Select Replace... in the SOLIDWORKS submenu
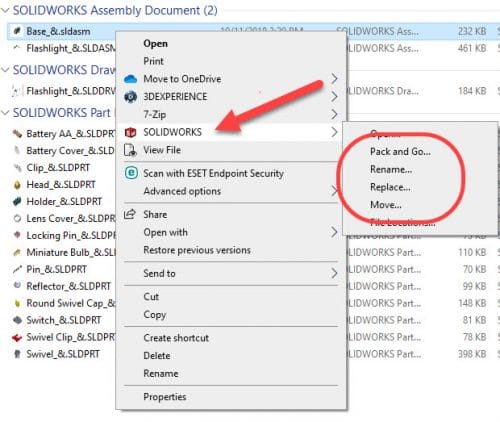The image size is (500, 422). 390,187
